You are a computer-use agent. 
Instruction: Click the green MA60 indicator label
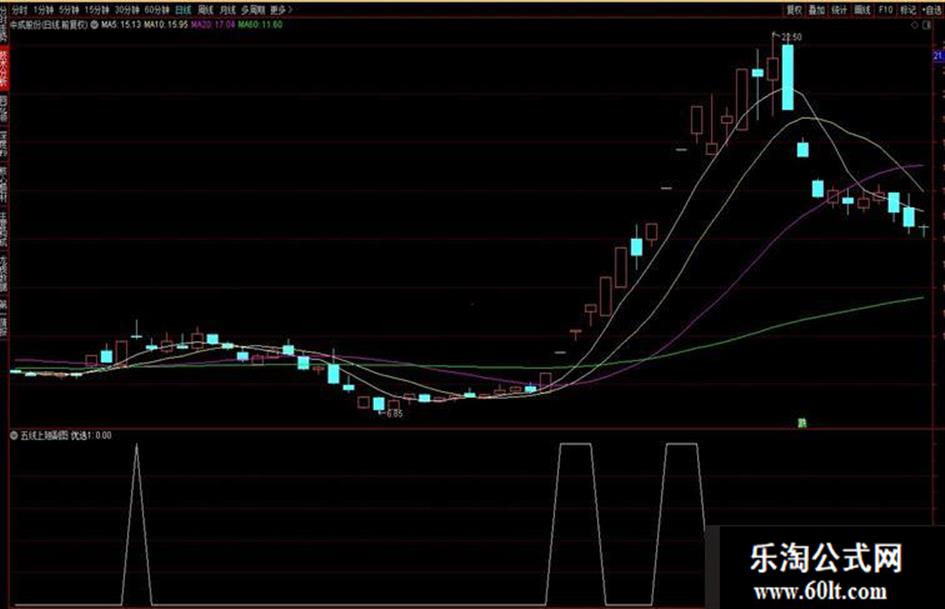260,25
